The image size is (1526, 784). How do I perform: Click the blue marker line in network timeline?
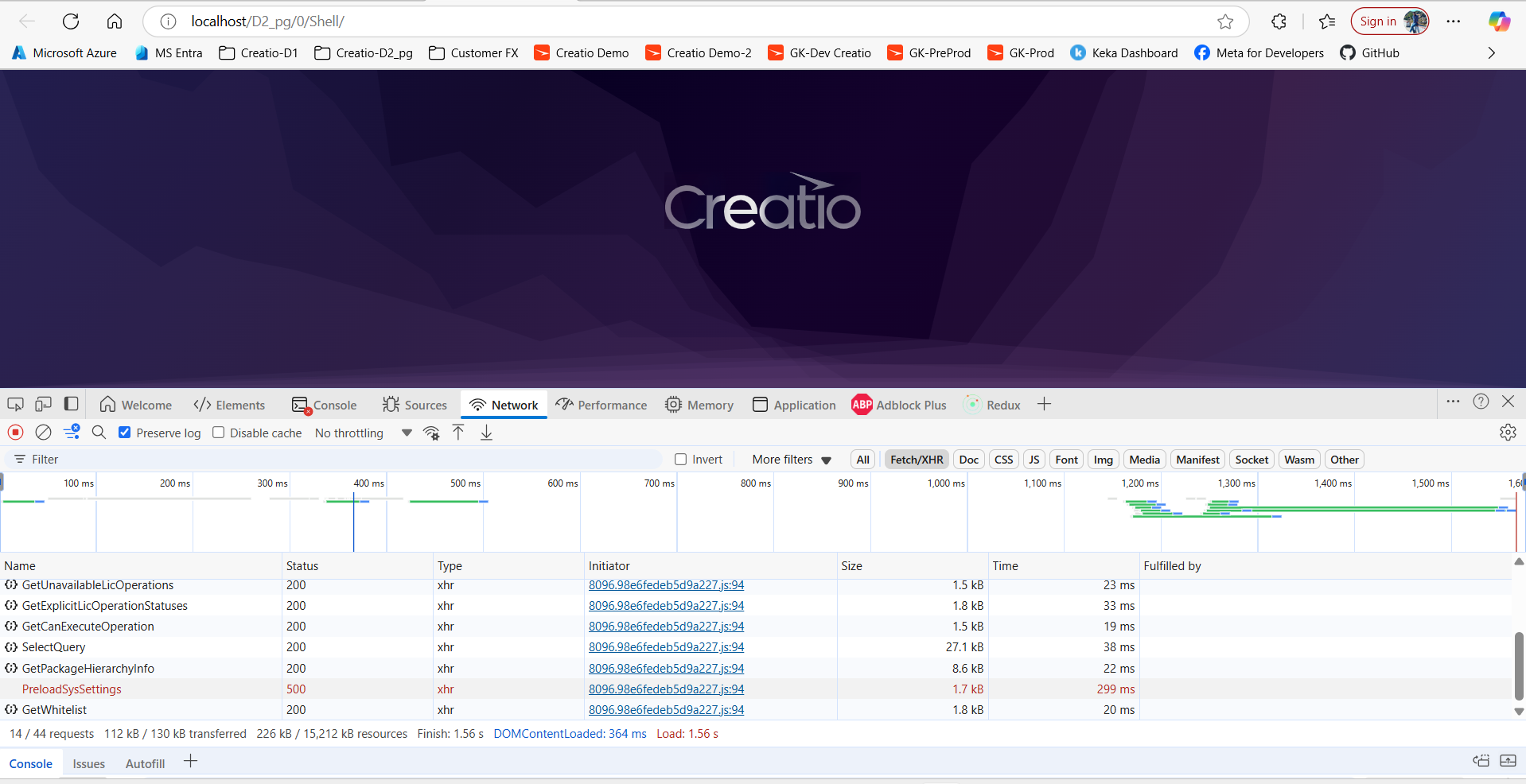pyautogui.click(x=354, y=522)
